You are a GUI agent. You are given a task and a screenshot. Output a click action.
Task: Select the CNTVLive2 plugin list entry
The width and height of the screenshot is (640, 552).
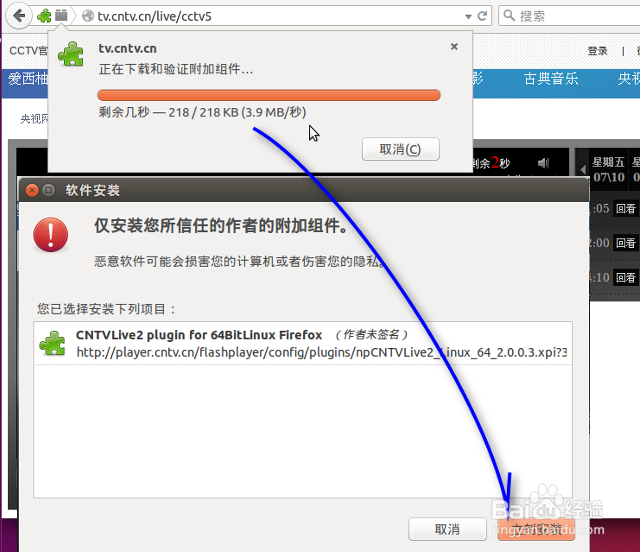(x=303, y=343)
